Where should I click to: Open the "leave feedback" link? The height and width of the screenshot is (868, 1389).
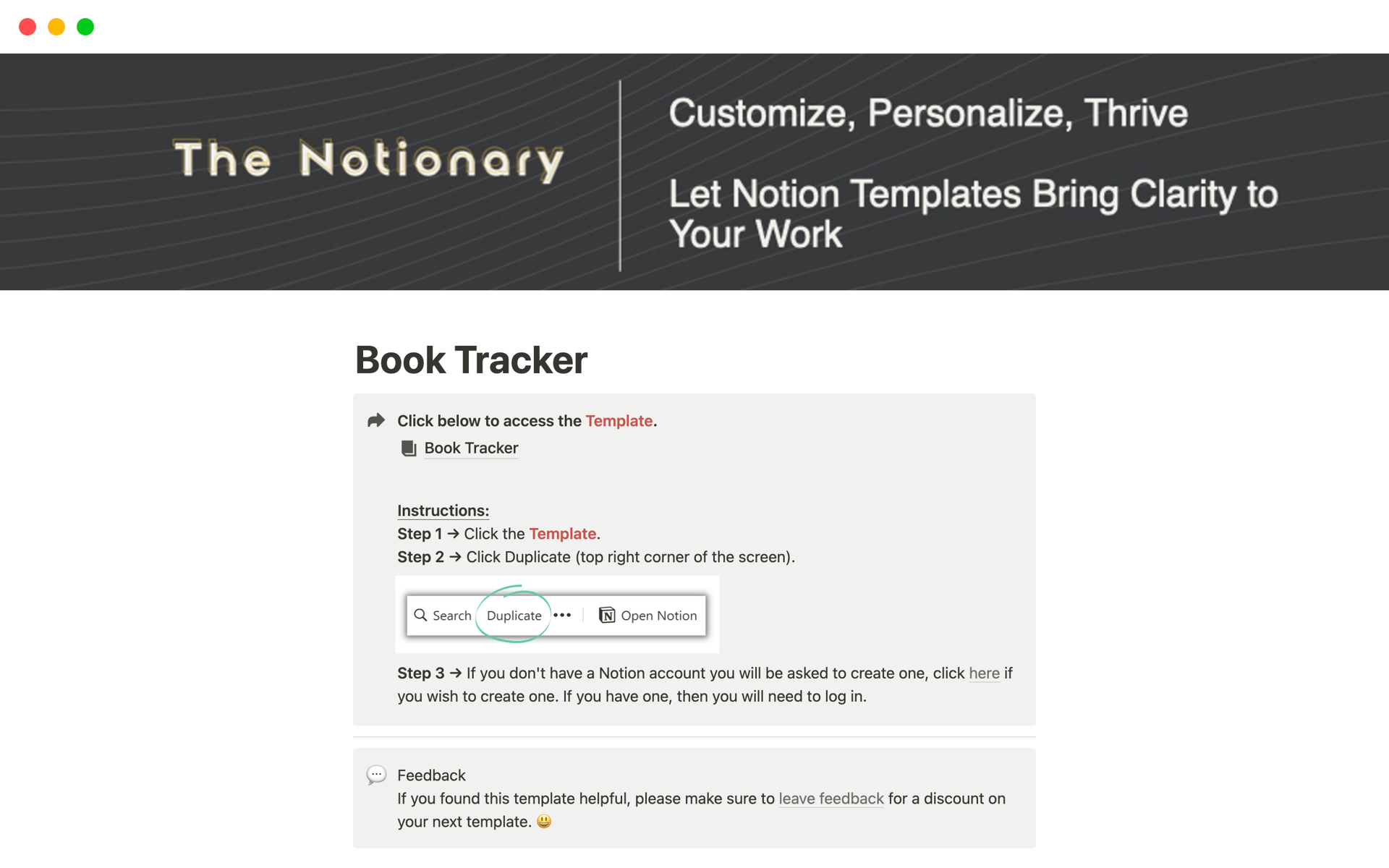coord(831,799)
